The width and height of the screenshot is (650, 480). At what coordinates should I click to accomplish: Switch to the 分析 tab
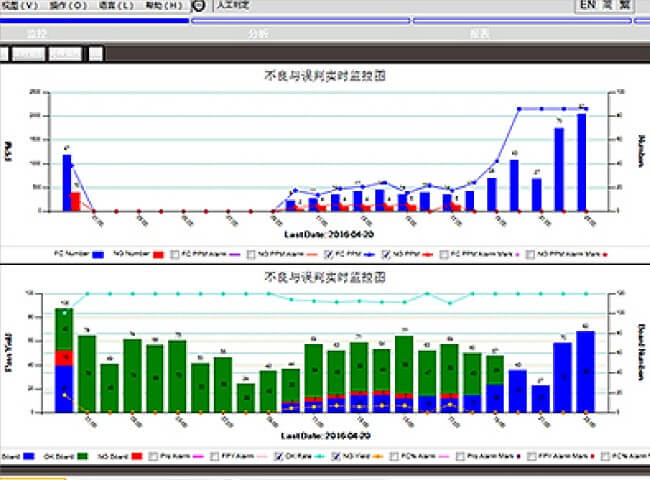pos(257,33)
